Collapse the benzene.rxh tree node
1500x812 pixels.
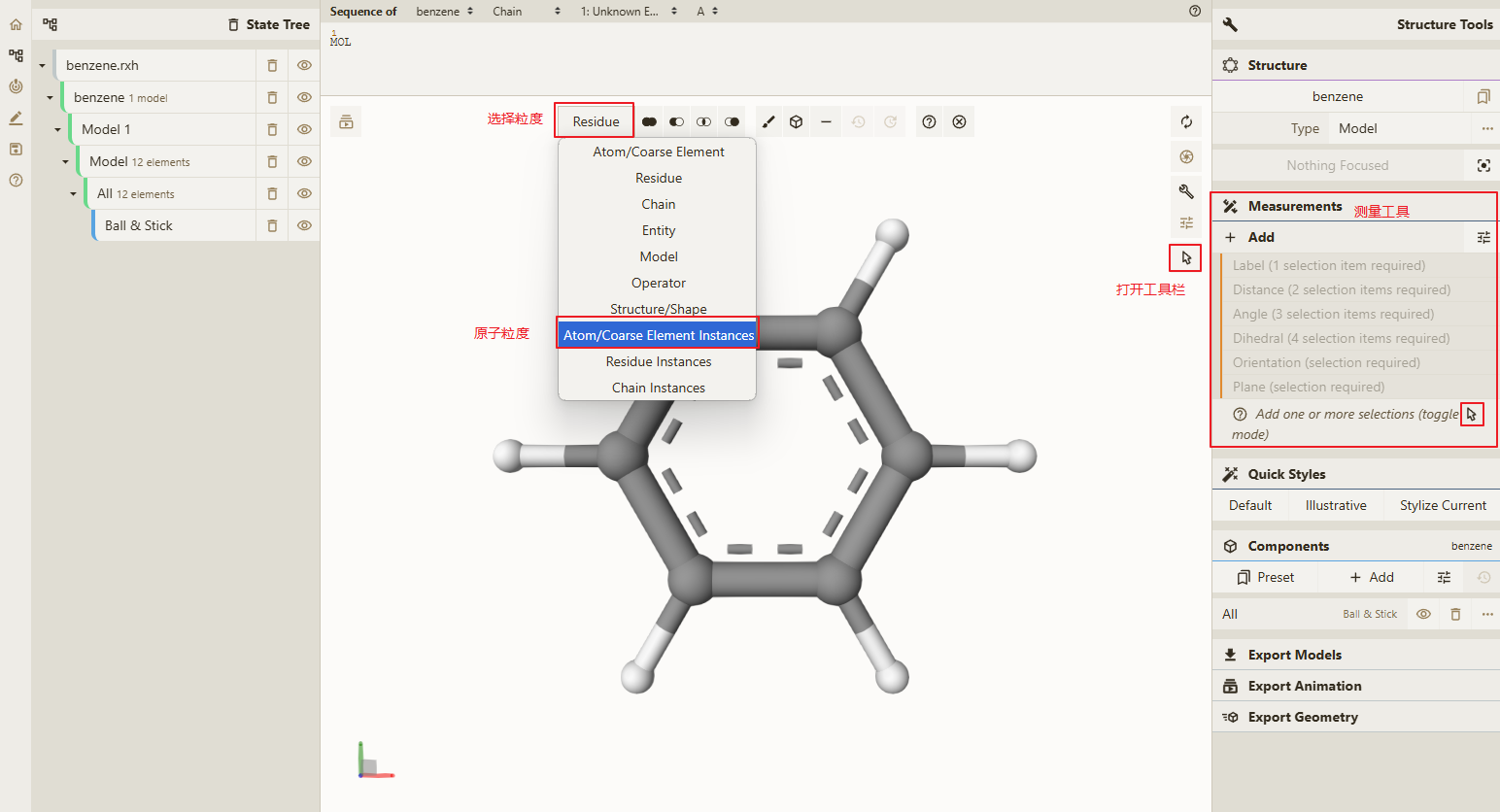tap(42, 66)
